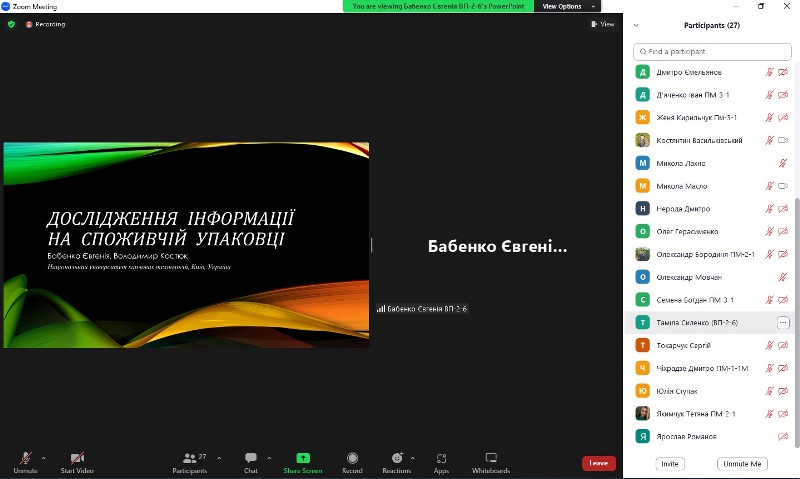Click camera-off icon for Токарчук Сергій
Image resolution: width=800 pixels, height=479 pixels.
(783, 345)
